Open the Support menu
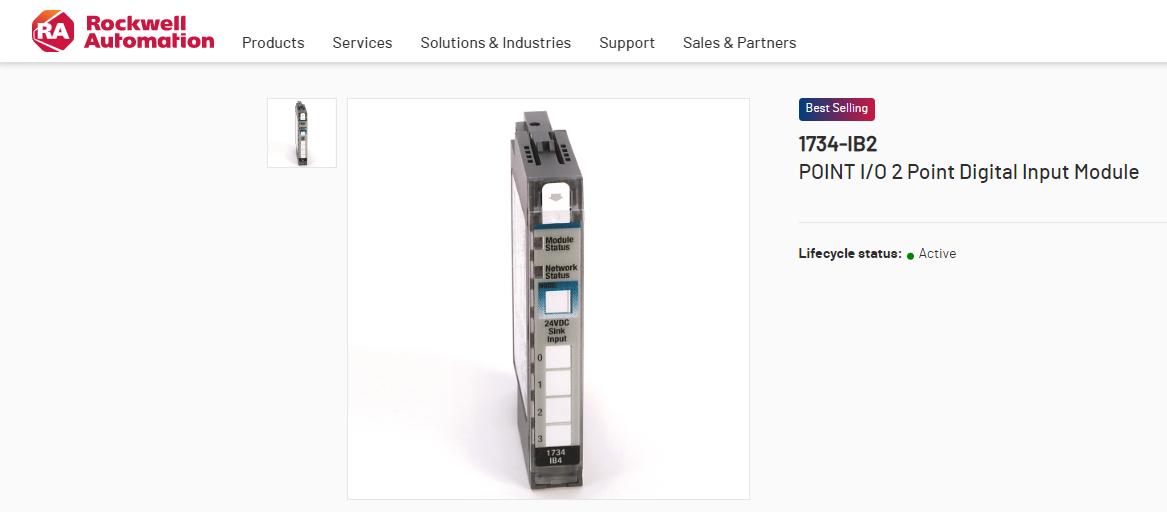 pyautogui.click(x=627, y=43)
